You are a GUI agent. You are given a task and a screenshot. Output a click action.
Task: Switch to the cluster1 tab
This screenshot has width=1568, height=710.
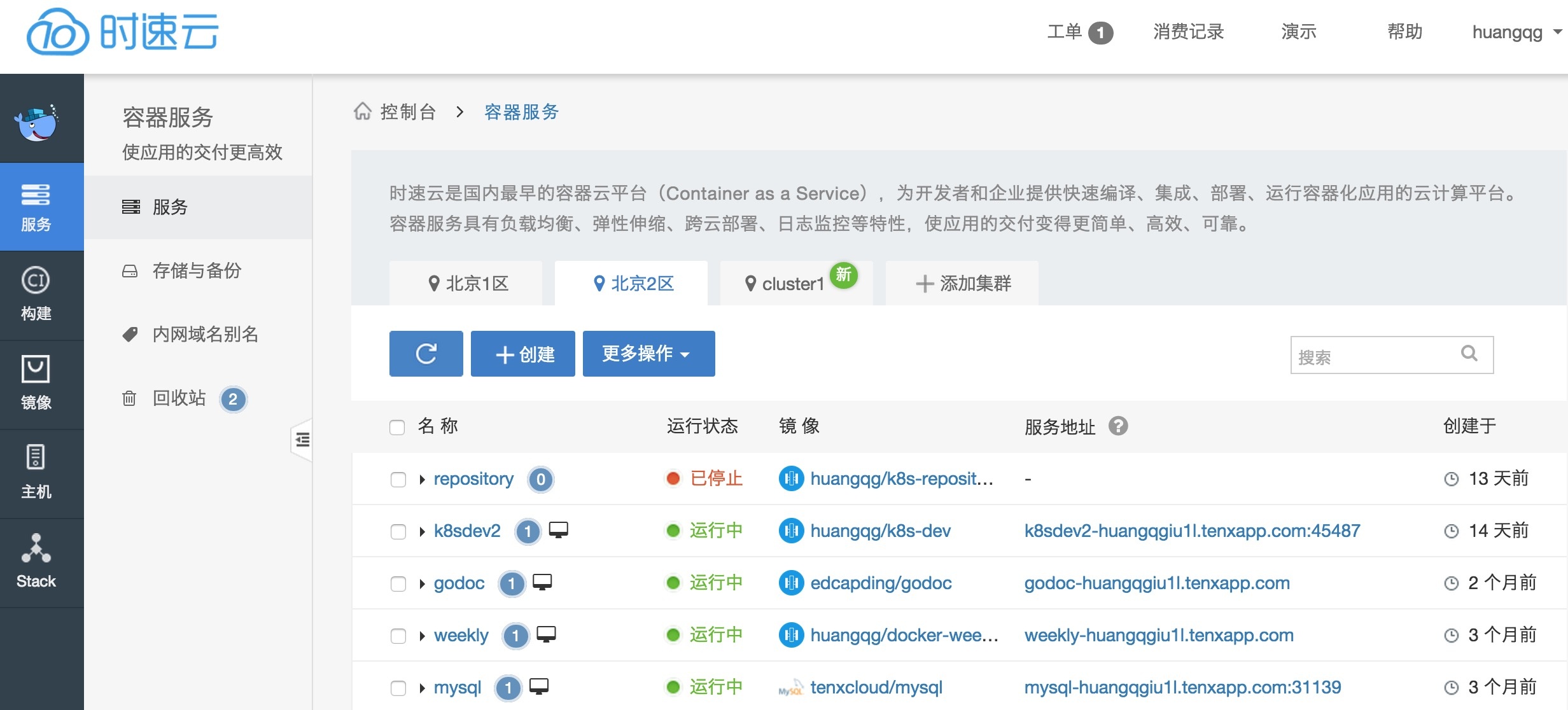tap(797, 283)
